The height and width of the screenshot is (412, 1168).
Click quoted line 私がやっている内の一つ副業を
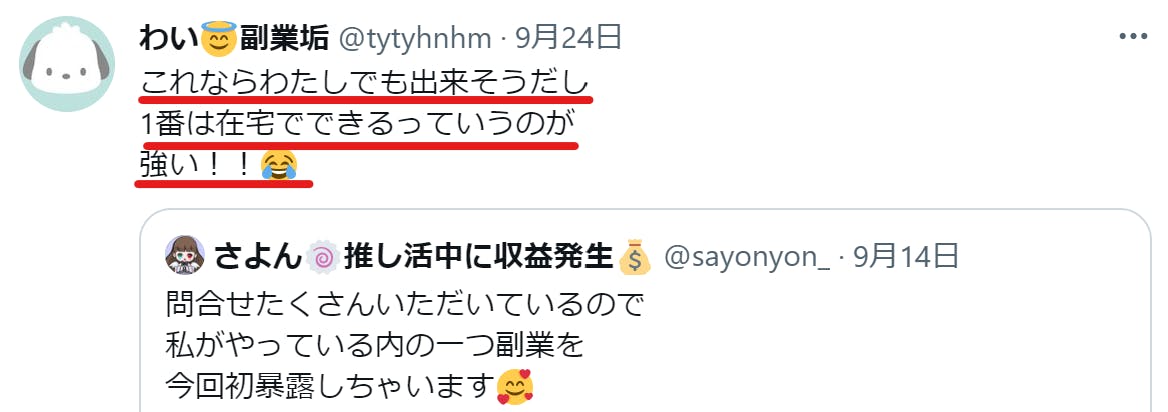point(373,345)
